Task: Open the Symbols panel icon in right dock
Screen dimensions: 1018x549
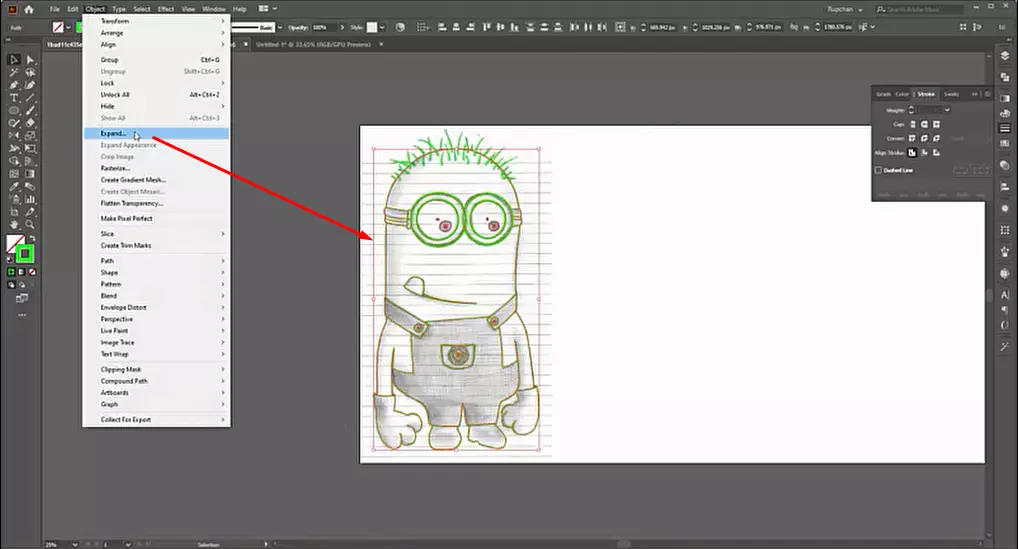Action: coord(1005,252)
